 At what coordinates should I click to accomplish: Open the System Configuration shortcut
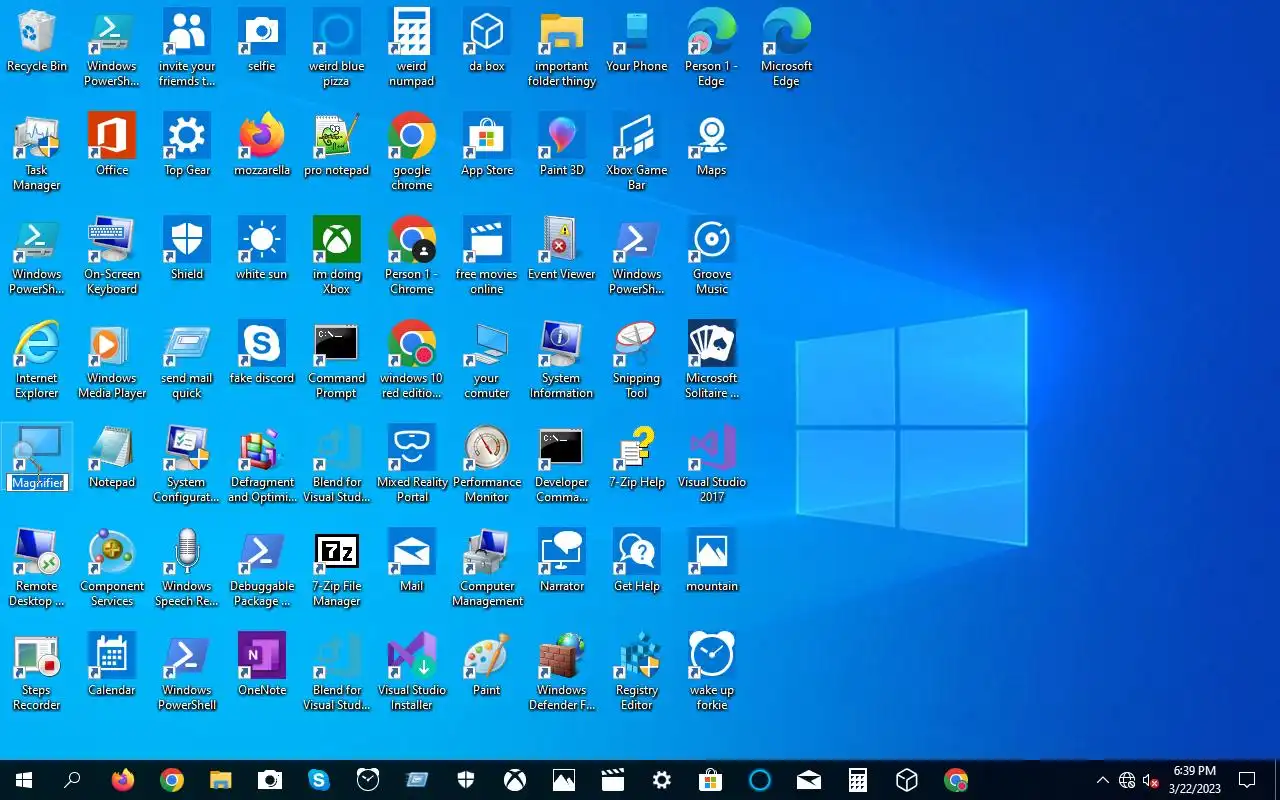coord(187,464)
